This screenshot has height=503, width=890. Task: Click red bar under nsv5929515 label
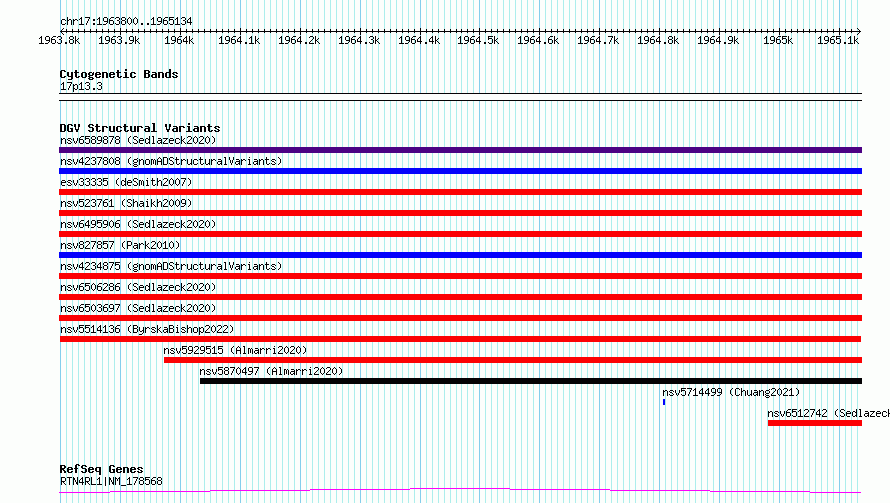click(x=513, y=360)
